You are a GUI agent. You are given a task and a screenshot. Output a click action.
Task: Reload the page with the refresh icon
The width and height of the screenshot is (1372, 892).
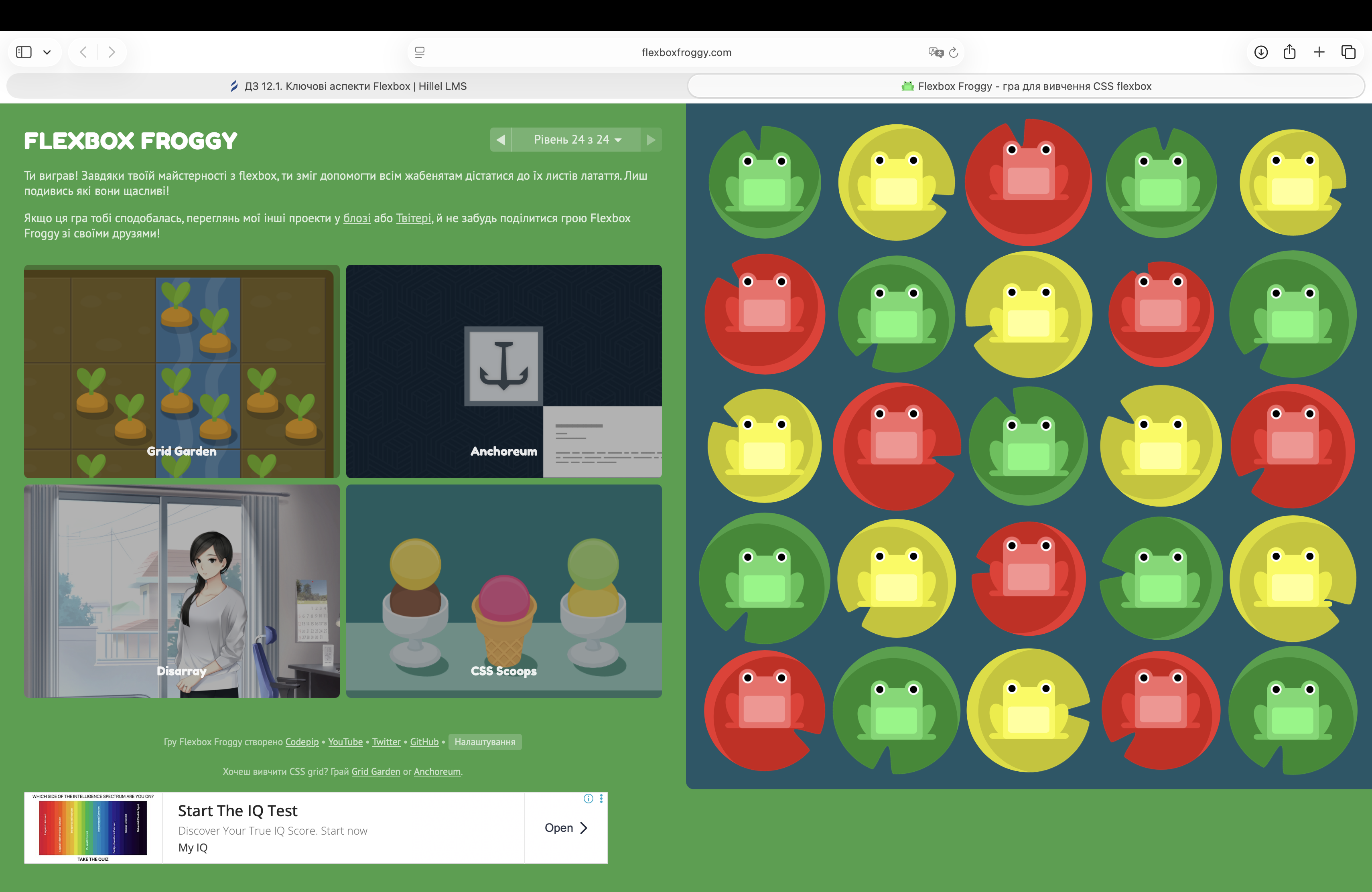click(954, 53)
